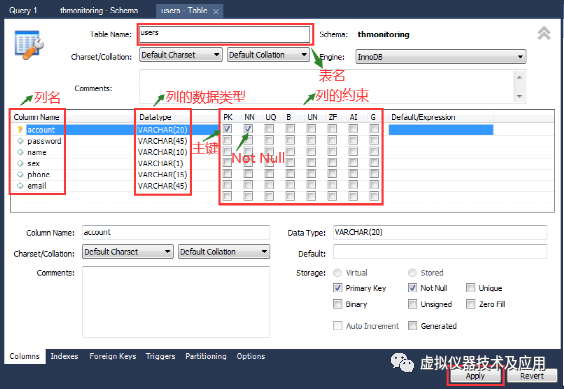
Task: Enable the Unsigned checkbox
Action: 412,304
